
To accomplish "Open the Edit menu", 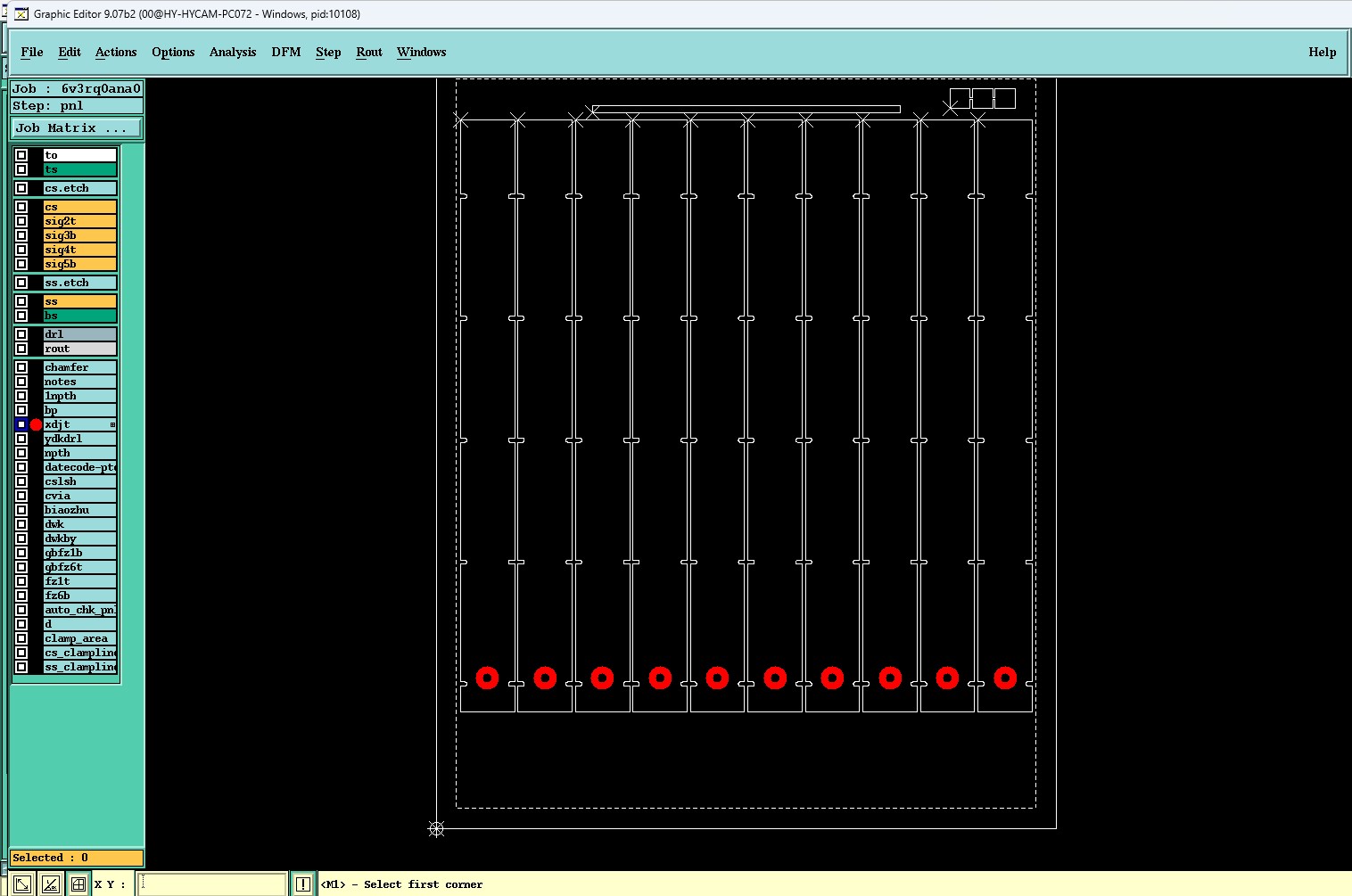I will click(70, 52).
